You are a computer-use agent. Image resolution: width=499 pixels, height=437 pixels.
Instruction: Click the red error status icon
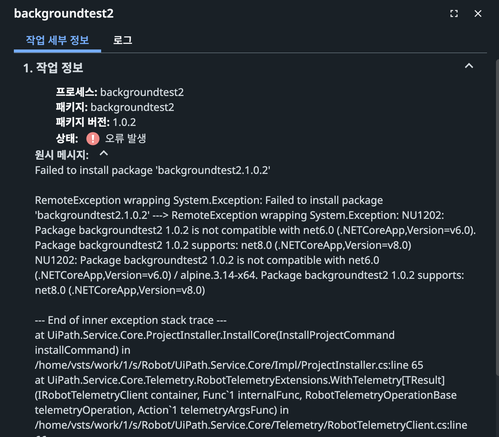[x=93, y=138]
